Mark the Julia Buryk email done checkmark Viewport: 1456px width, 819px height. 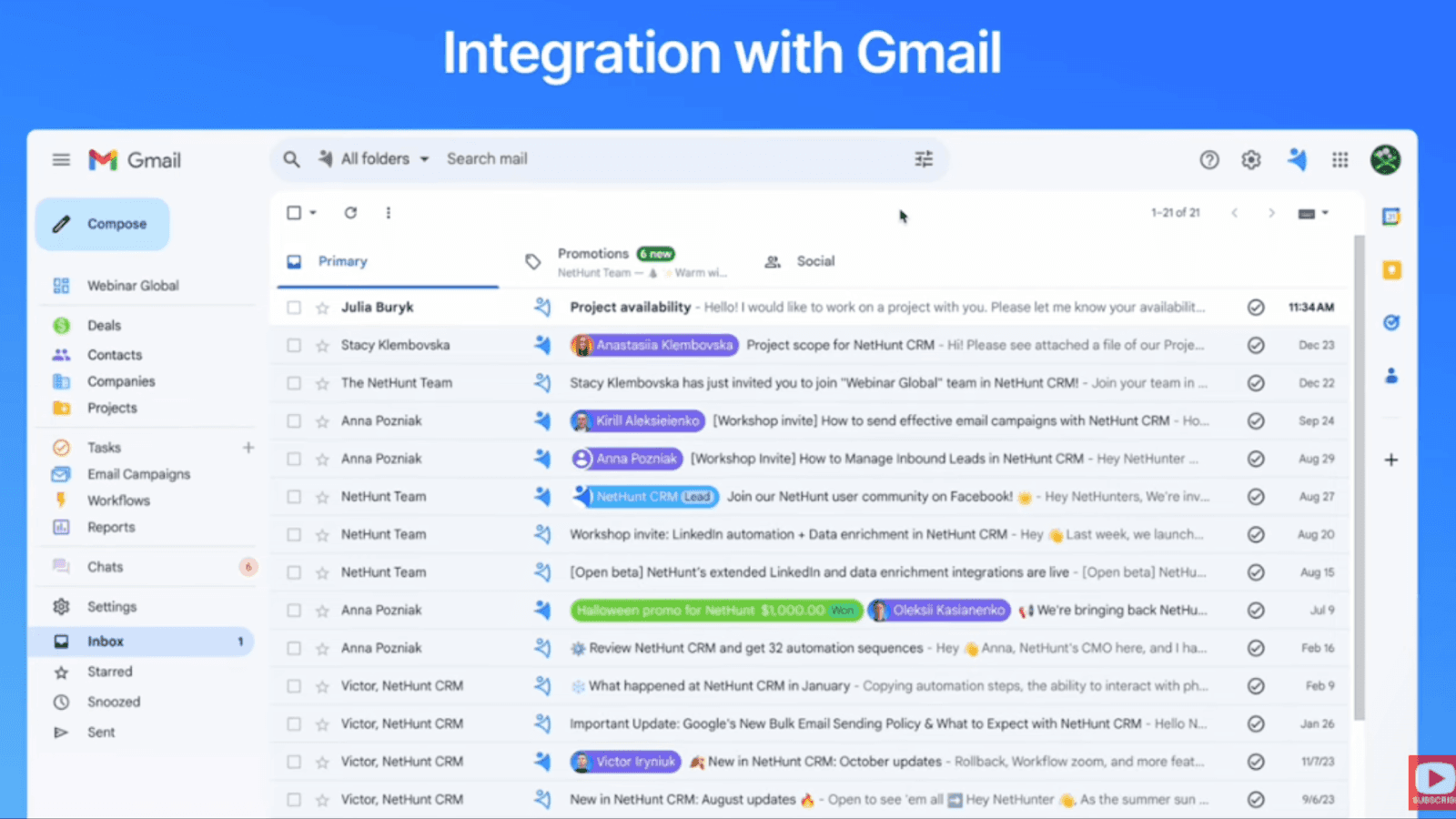(1256, 308)
